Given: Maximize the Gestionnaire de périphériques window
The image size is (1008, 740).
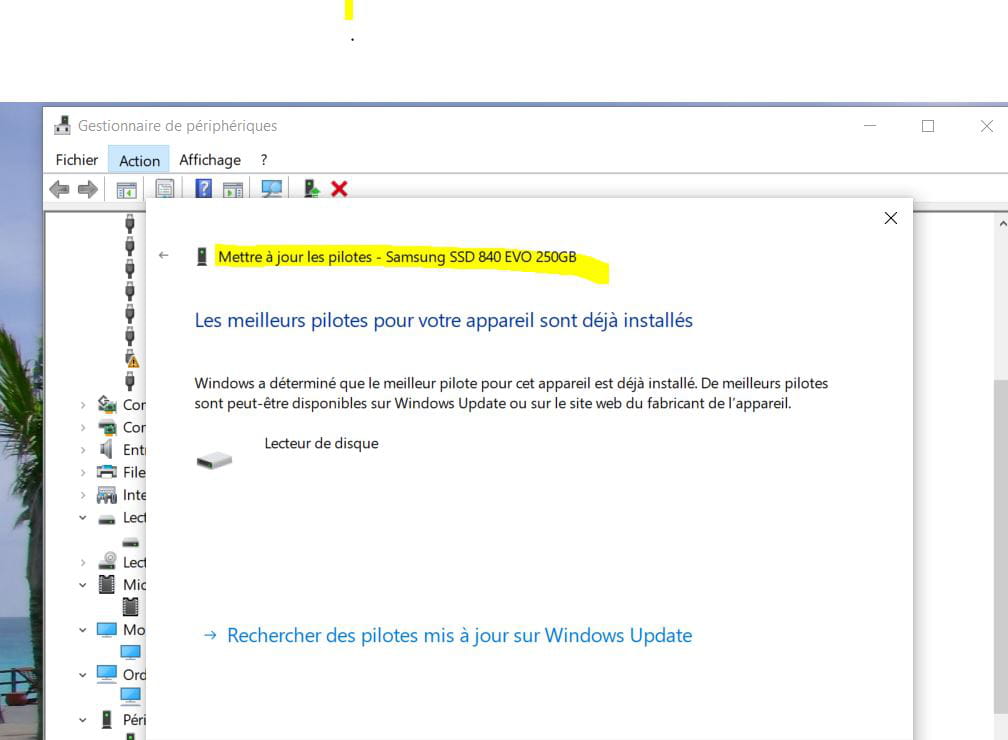Looking at the screenshot, I should 928,126.
